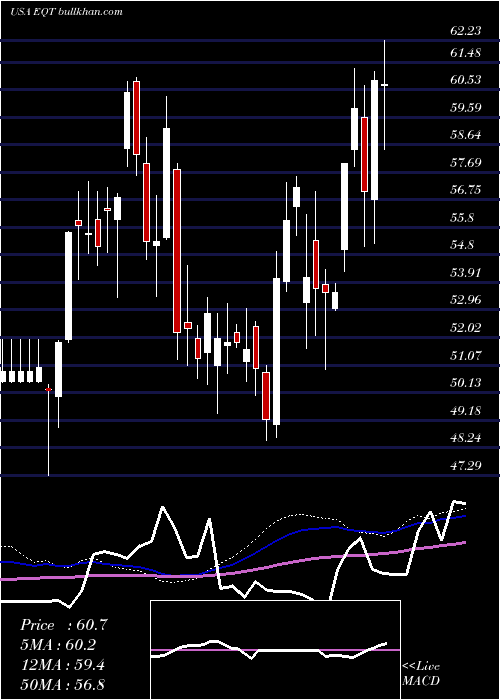Click the 56.75 price axis label
This screenshot has width=500, height=700.
pos(466,190)
